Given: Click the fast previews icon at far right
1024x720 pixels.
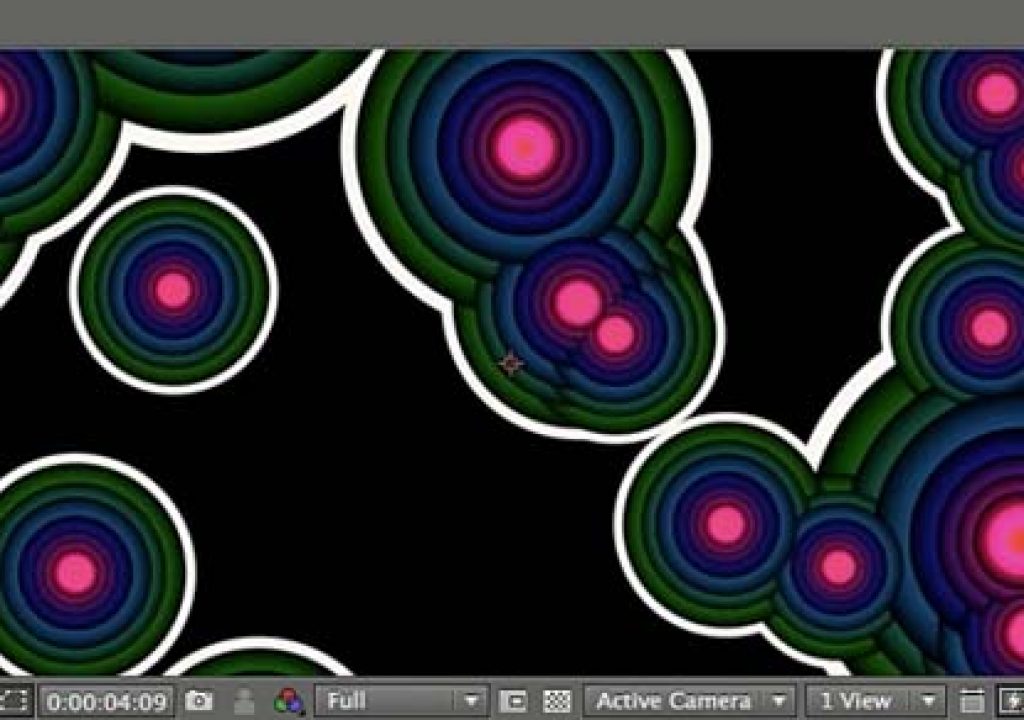Looking at the screenshot, I should [x=1012, y=702].
